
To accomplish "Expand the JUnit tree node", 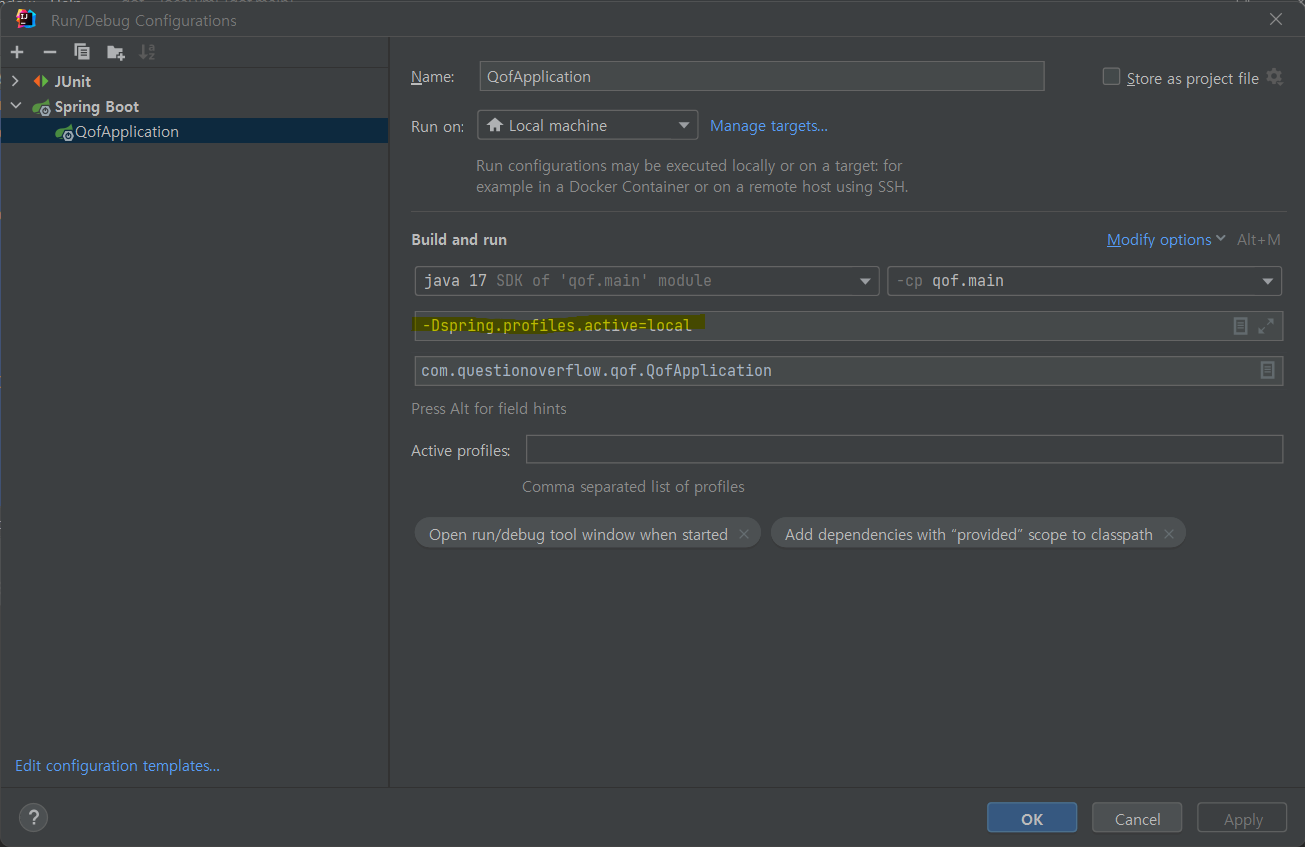I will click(x=15, y=81).
